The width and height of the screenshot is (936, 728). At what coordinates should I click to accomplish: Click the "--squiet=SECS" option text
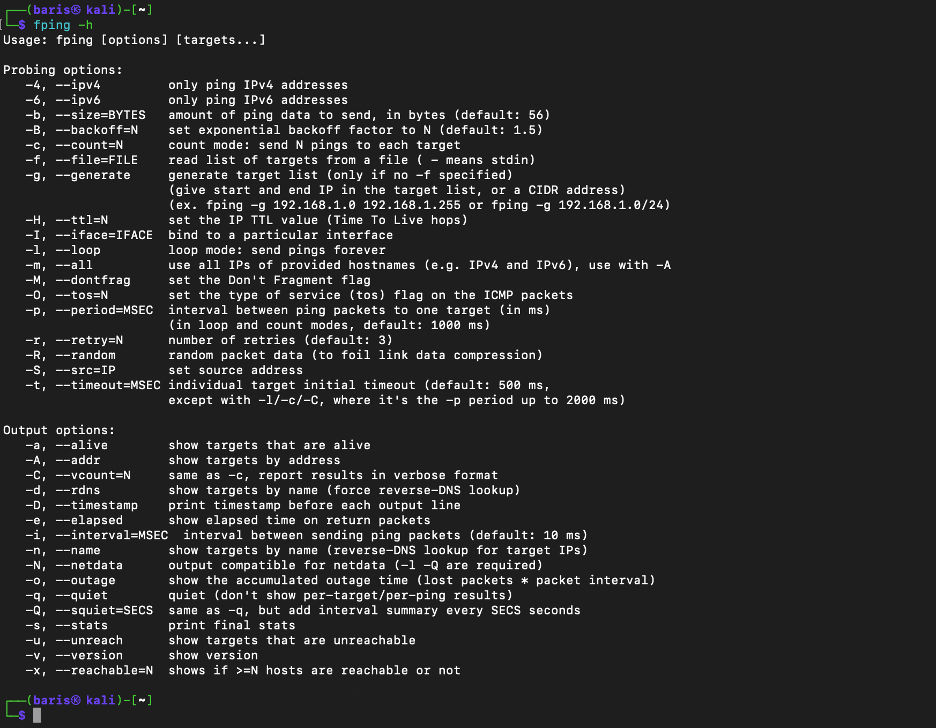point(104,610)
